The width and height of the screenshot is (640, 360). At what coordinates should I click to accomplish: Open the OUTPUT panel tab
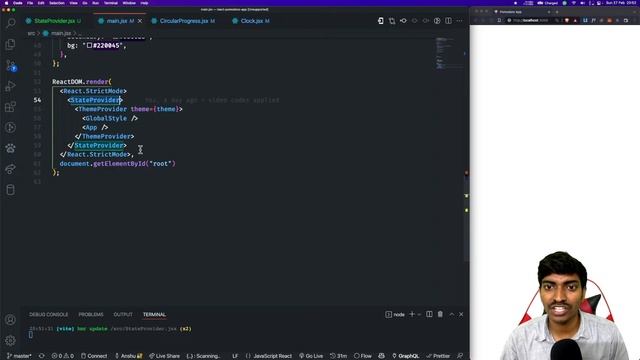point(123,314)
